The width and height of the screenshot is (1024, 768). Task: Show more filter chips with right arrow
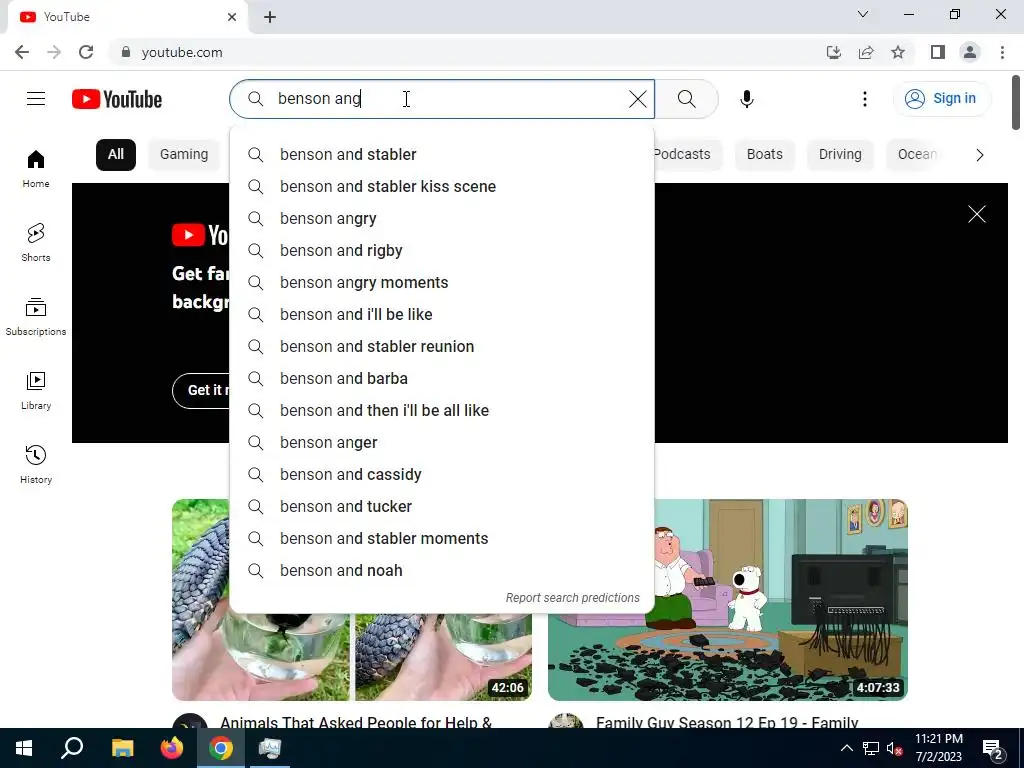979,155
